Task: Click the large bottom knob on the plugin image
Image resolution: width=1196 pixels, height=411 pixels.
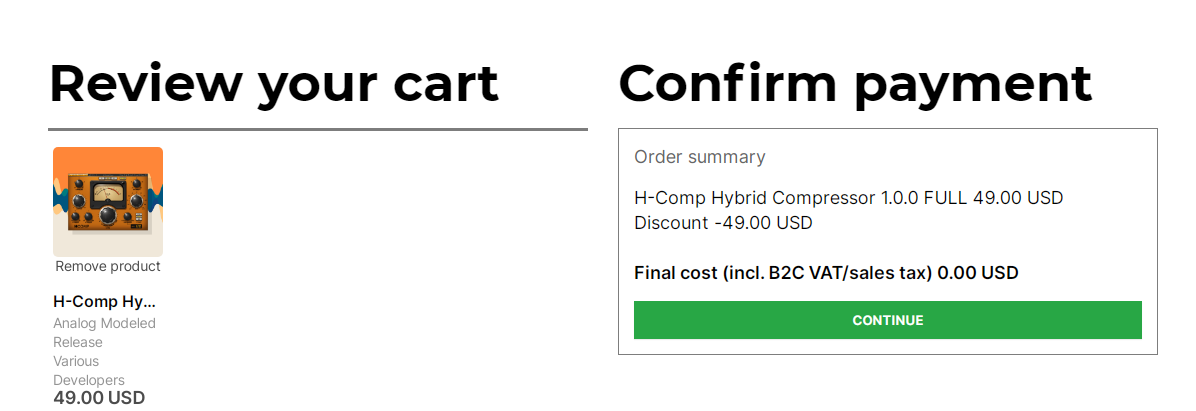Action: (107, 214)
